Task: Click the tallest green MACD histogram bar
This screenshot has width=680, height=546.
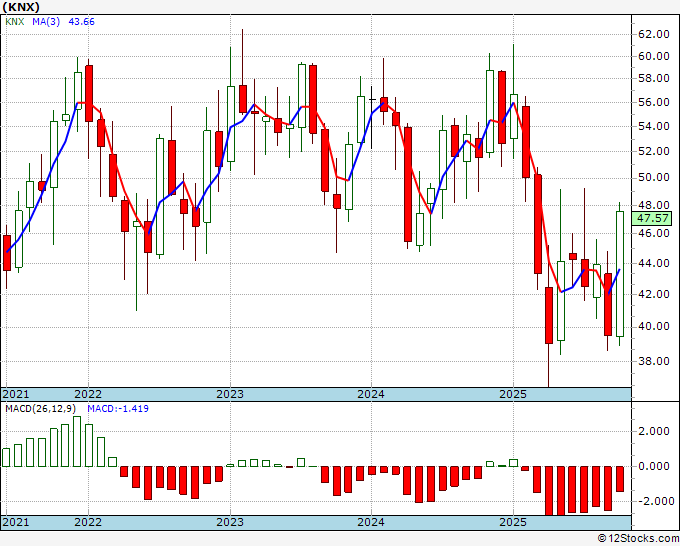Action: tap(77, 441)
